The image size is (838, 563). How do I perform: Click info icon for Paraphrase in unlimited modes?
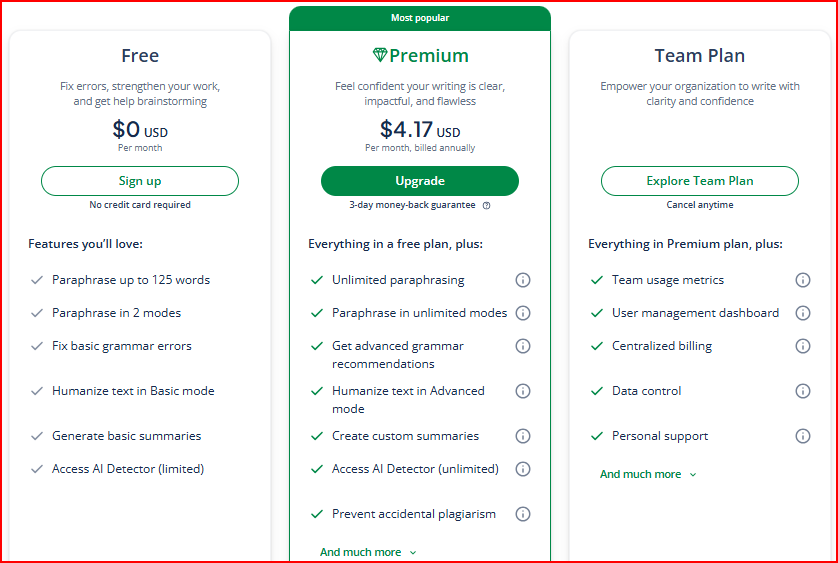pyautogui.click(x=522, y=313)
